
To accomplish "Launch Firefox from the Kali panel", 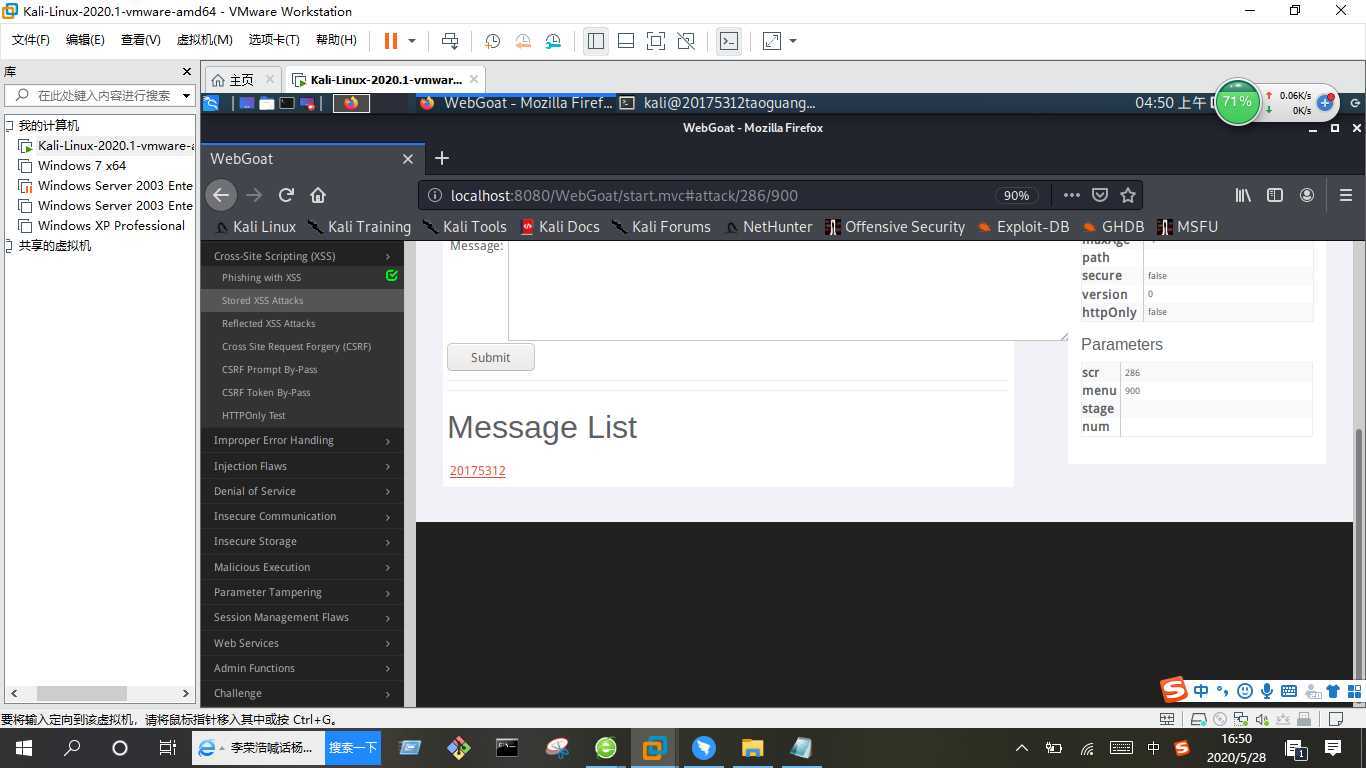I will (x=351, y=103).
